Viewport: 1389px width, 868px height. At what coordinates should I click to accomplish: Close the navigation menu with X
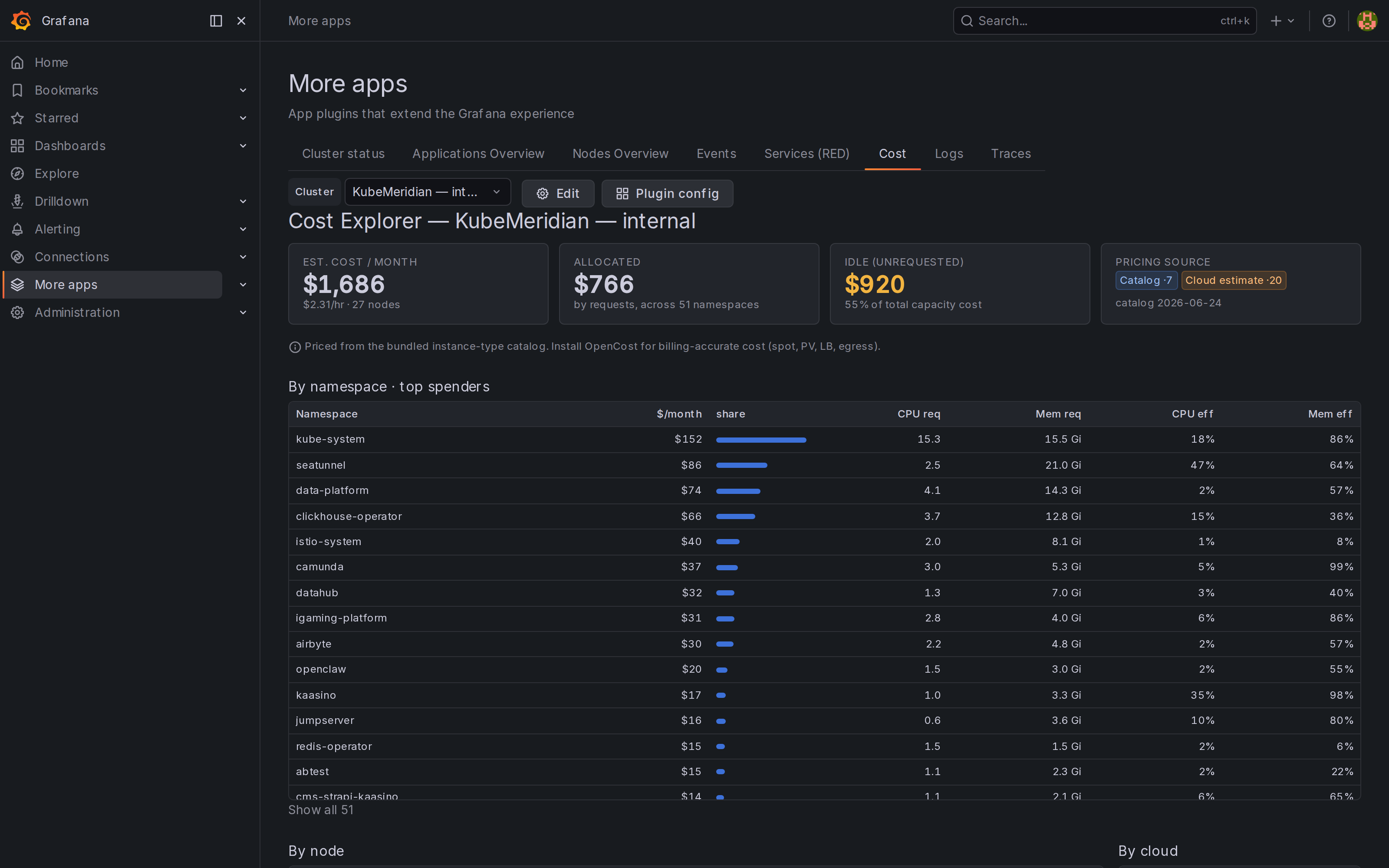click(241, 21)
